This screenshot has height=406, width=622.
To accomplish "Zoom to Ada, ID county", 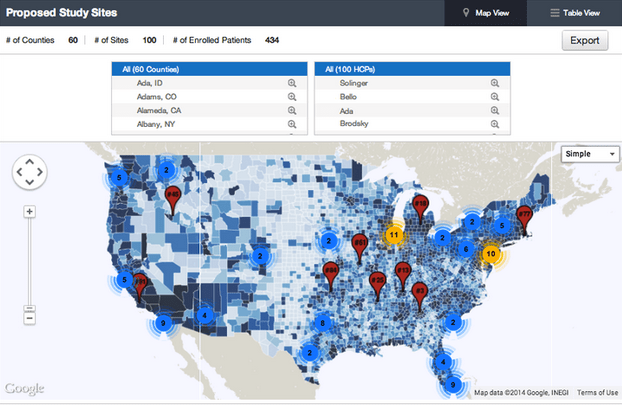I will pos(292,83).
